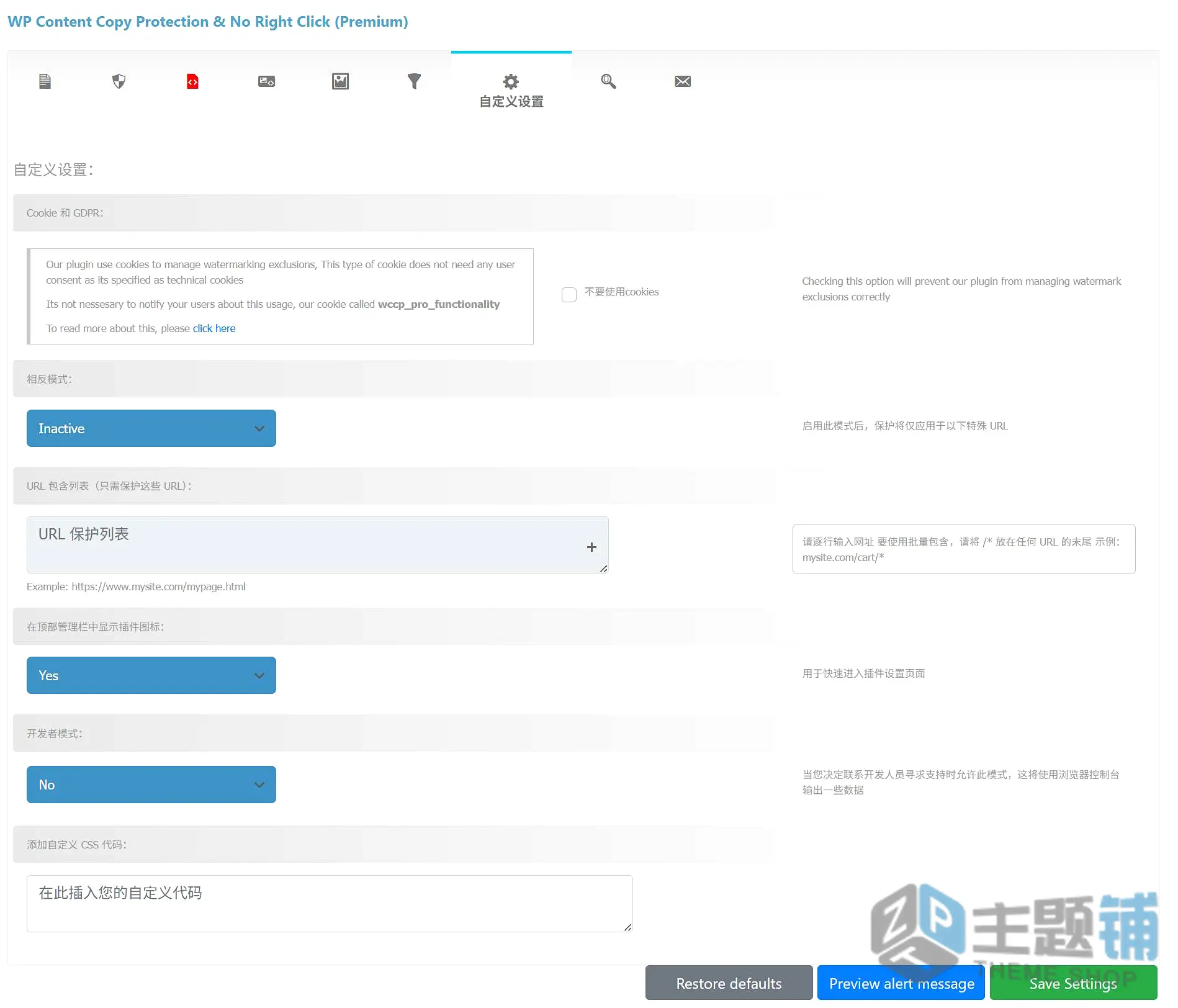
Task: Click the 启用此模式后 reverse mode description
Action: (x=905, y=426)
